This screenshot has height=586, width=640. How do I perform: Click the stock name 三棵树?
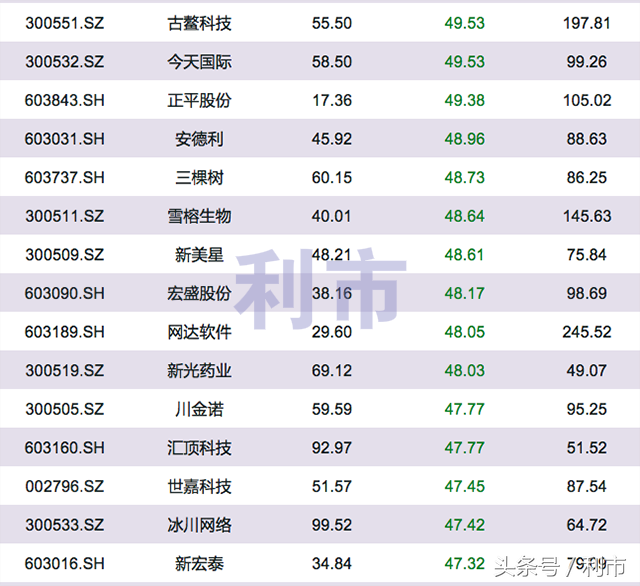pos(199,178)
